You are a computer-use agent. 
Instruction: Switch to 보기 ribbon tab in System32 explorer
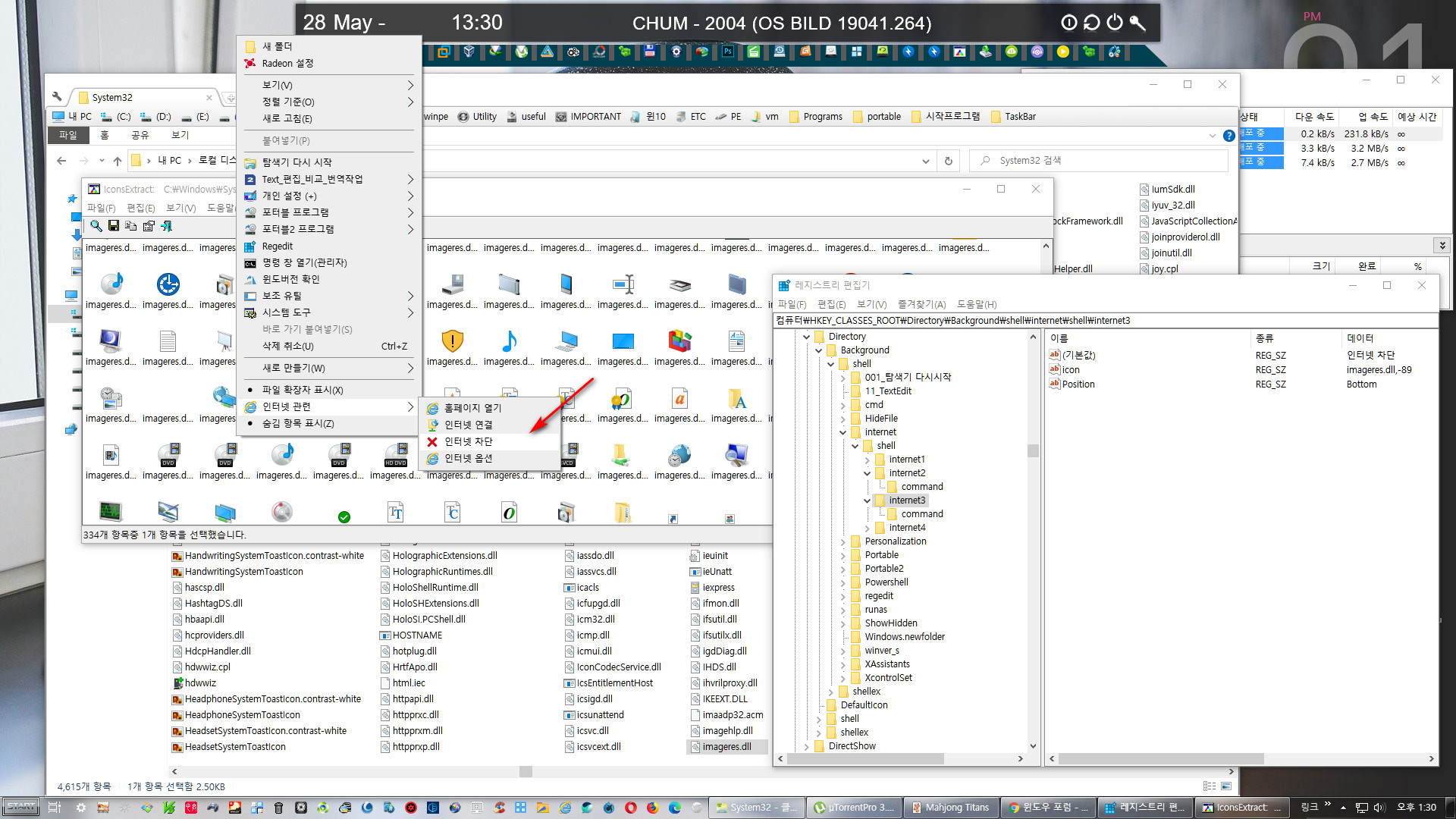point(180,135)
